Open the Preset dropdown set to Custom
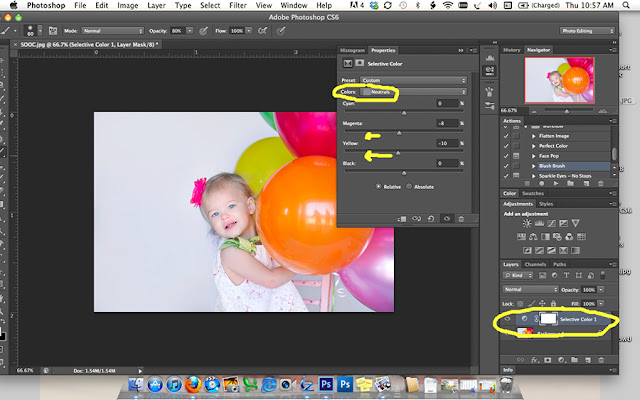The image size is (640, 400). 415,80
